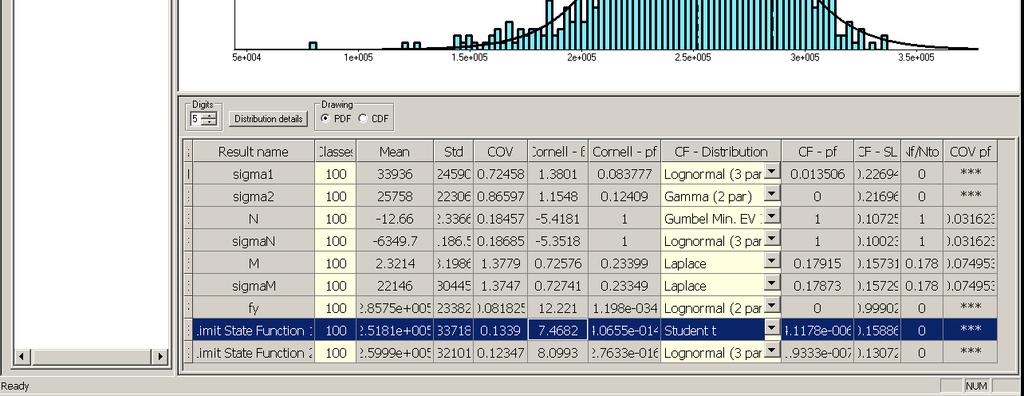Open CF distribution dropdown for M row
Screen dimensions: 1024x396
[x=772, y=261]
